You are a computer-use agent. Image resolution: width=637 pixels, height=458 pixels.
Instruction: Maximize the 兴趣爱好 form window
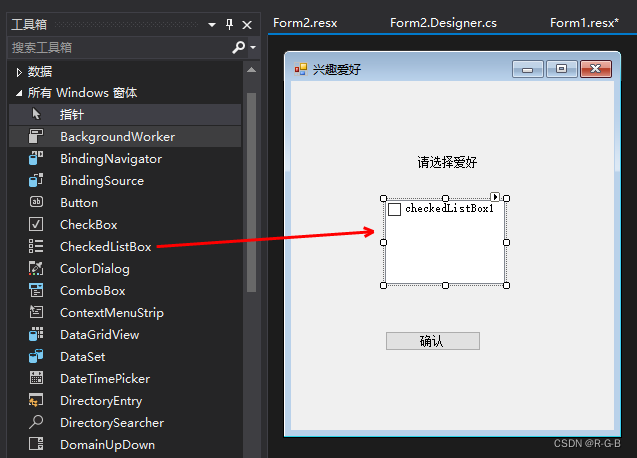coord(561,69)
